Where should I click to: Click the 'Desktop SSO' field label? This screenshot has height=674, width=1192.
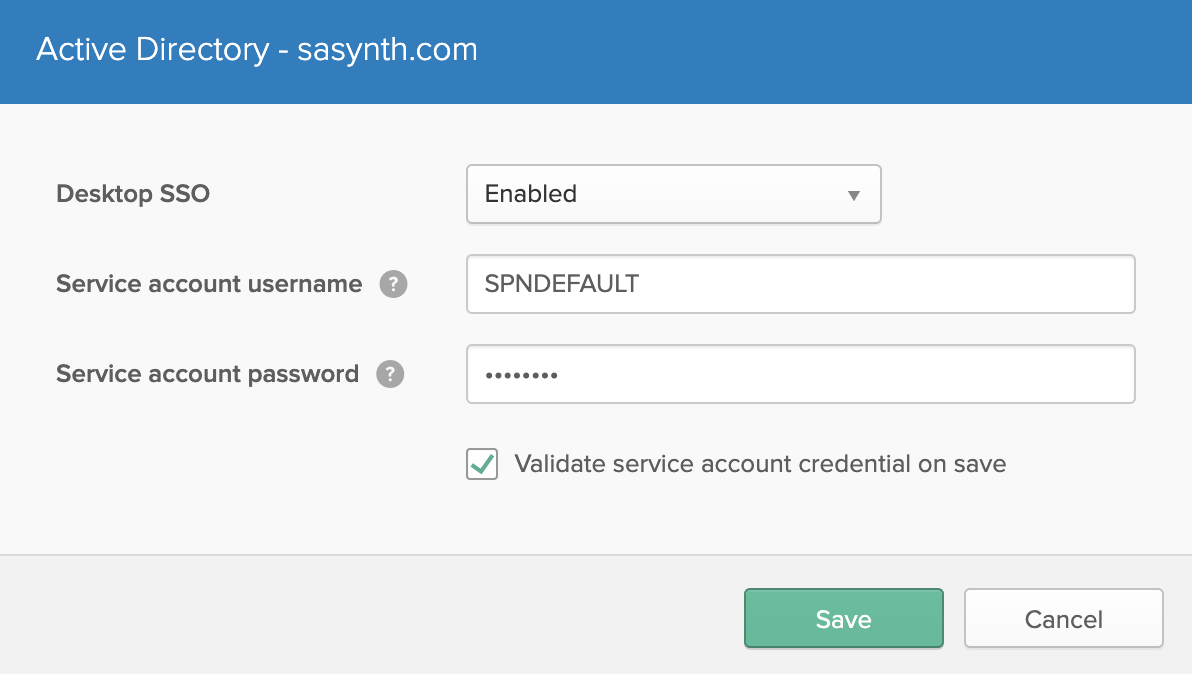click(x=133, y=194)
